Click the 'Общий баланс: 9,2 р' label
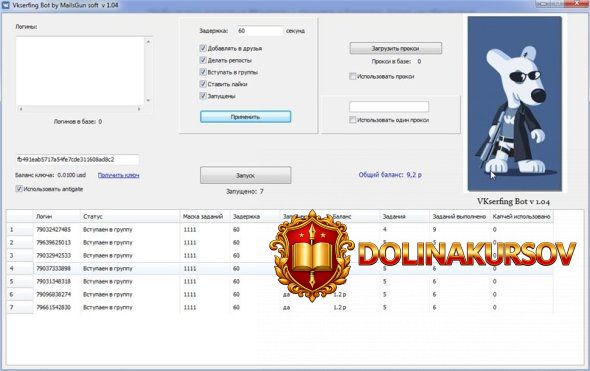 click(390, 175)
